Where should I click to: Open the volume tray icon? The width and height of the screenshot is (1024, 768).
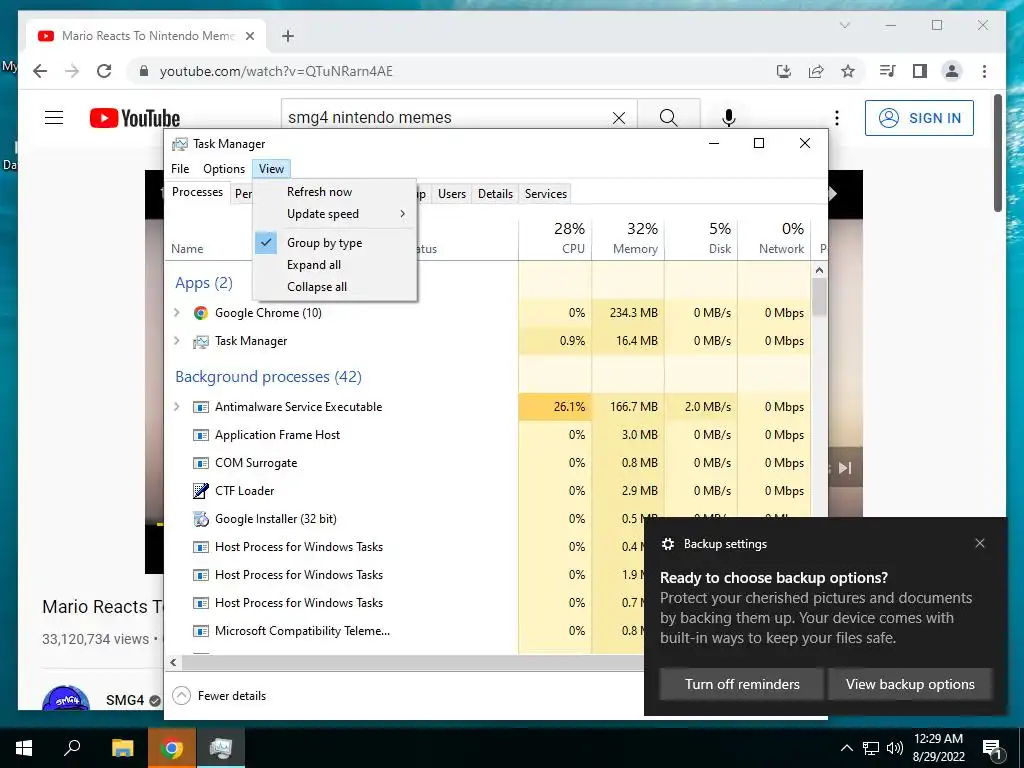click(895, 748)
